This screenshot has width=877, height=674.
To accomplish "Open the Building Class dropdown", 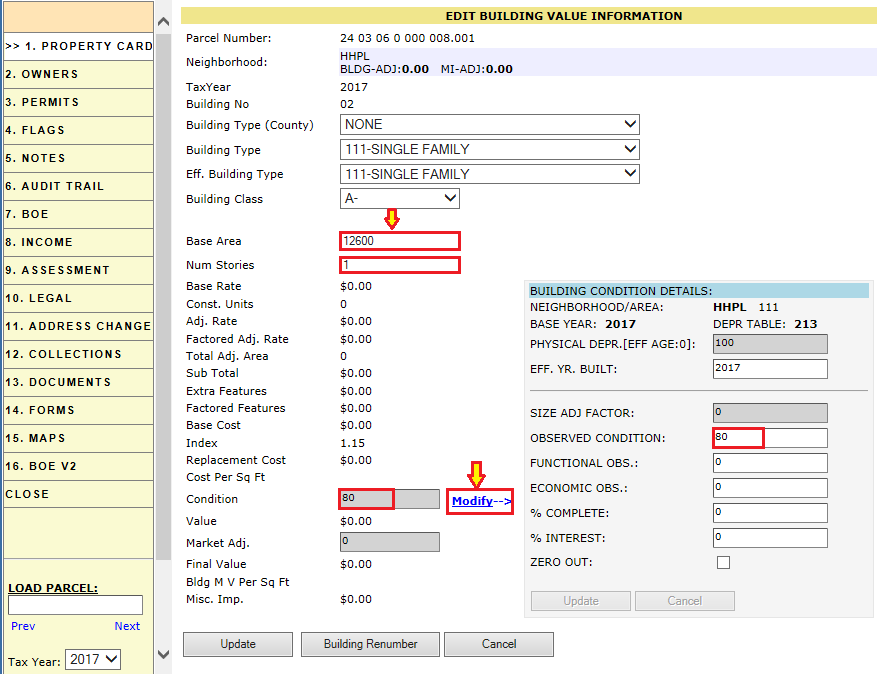I will tap(400, 199).
